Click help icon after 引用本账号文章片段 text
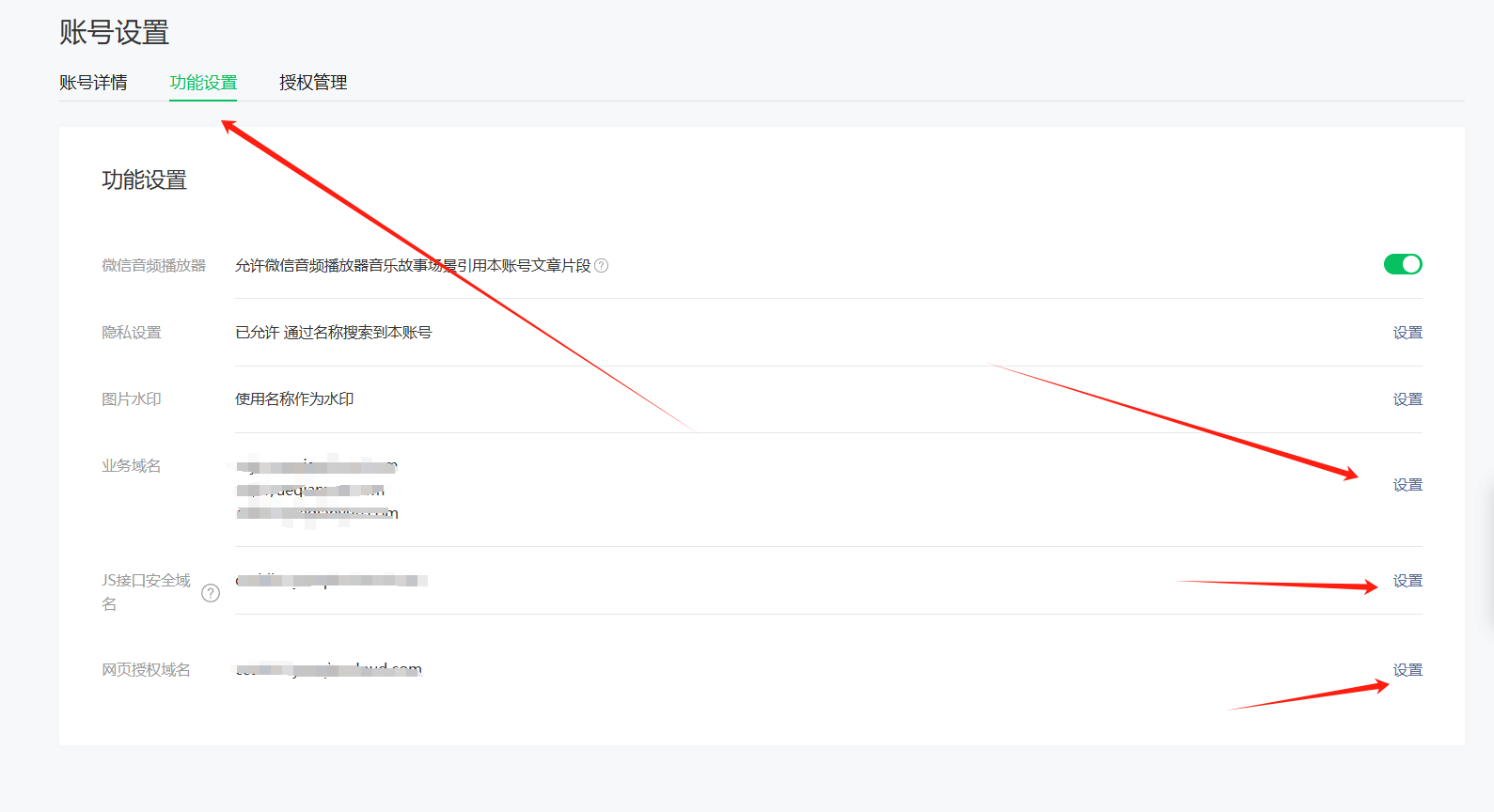This screenshot has width=1494, height=812. click(x=602, y=266)
